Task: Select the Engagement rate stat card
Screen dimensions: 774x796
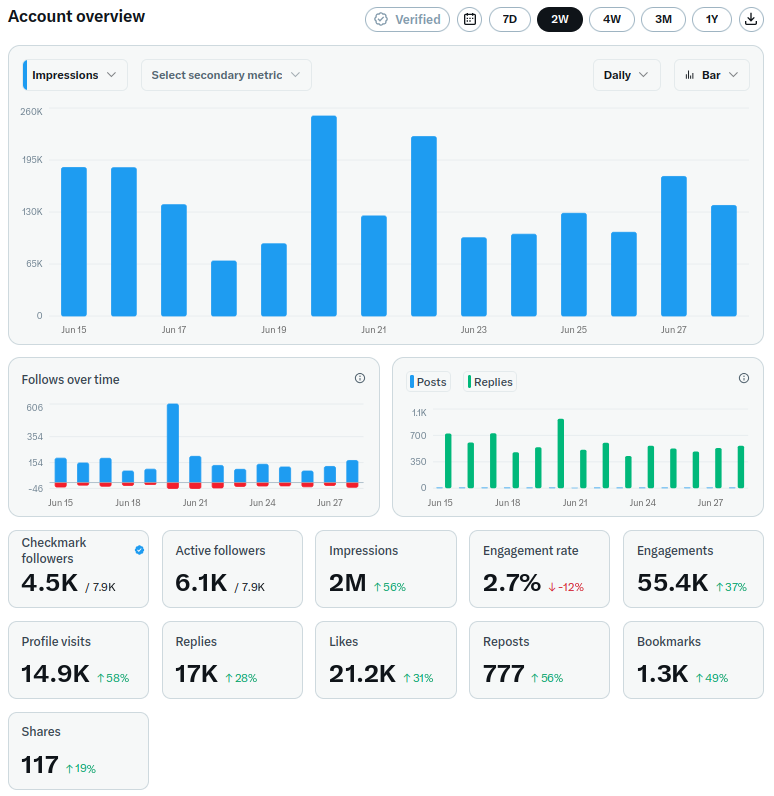Action: 540,569
